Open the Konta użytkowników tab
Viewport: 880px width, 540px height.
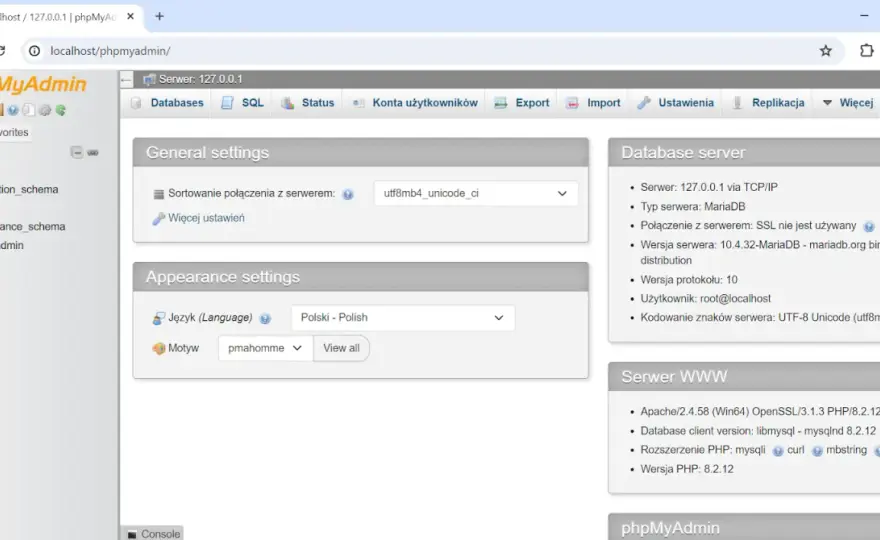[x=415, y=103]
